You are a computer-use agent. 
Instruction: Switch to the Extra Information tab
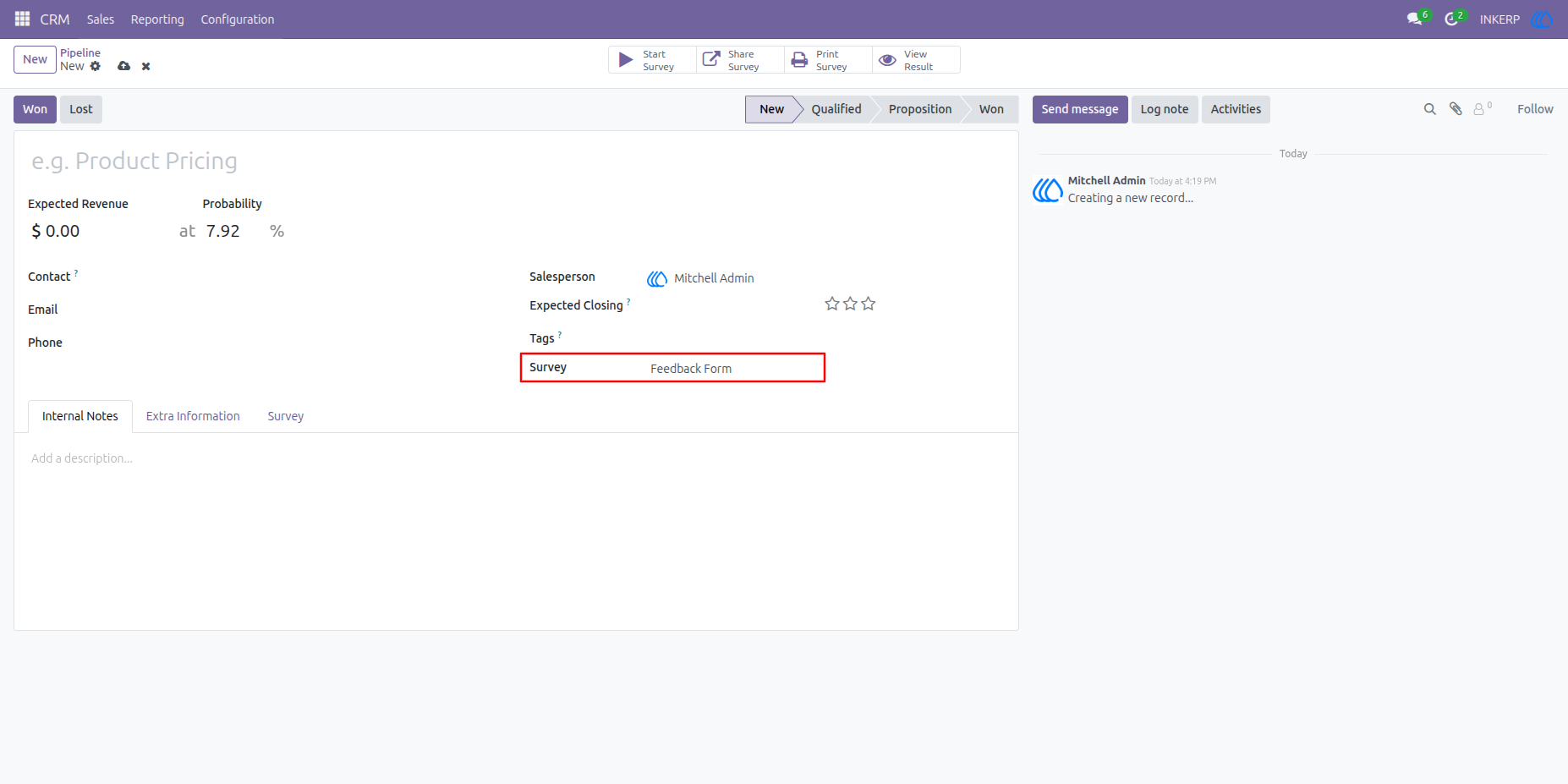pyautogui.click(x=193, y=416)
